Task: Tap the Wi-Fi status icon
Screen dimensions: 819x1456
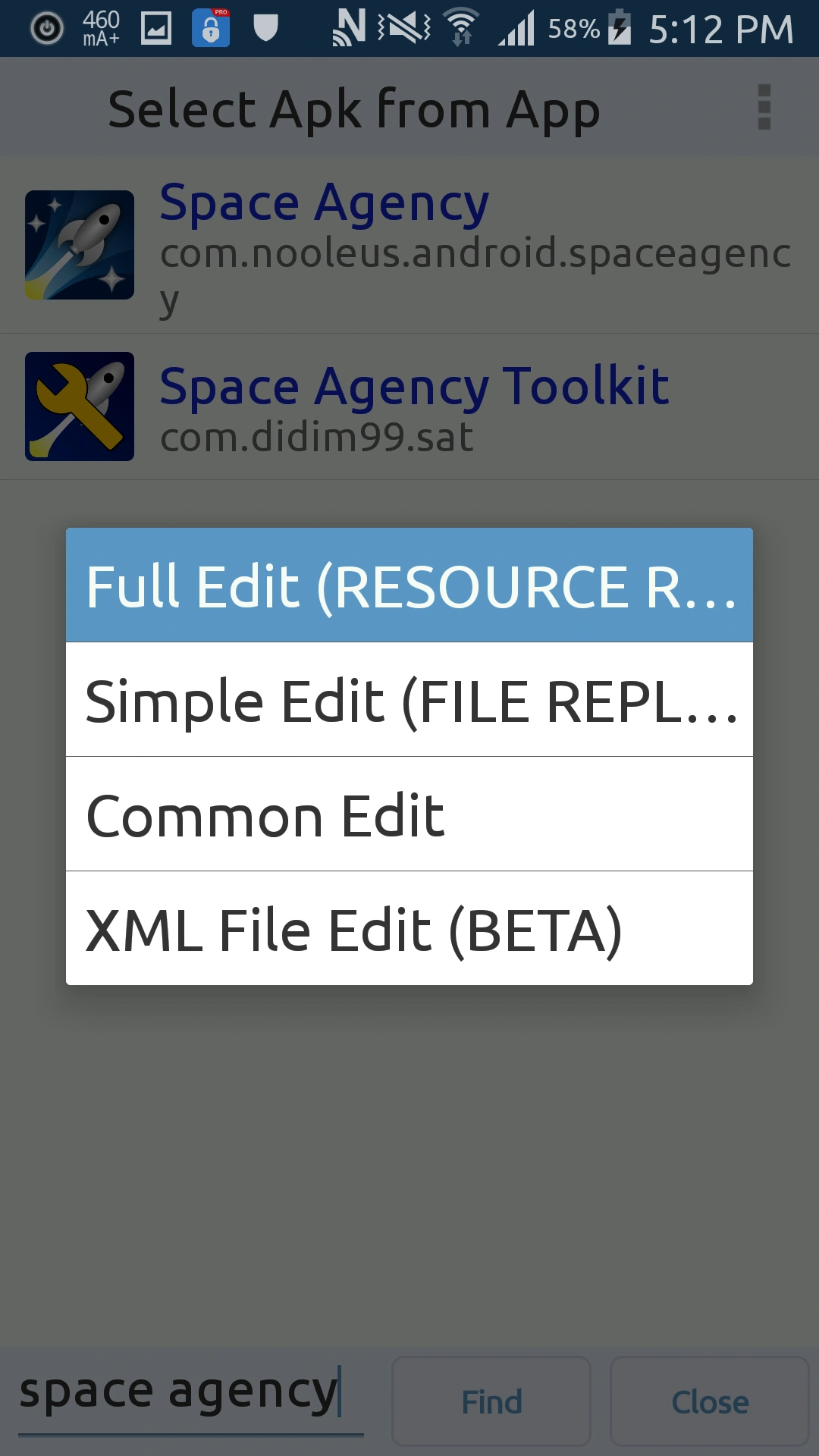Action: pyautogui.click(x=461, y=28)
